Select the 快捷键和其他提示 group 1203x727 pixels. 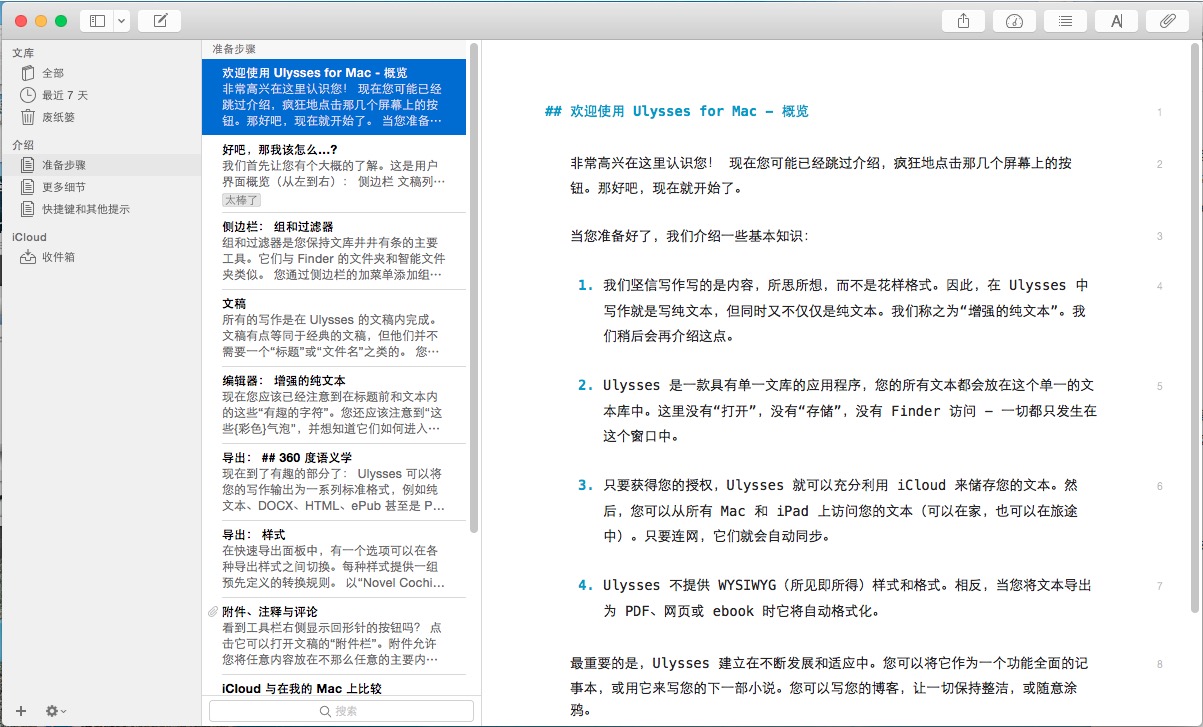tap(85, 209)
